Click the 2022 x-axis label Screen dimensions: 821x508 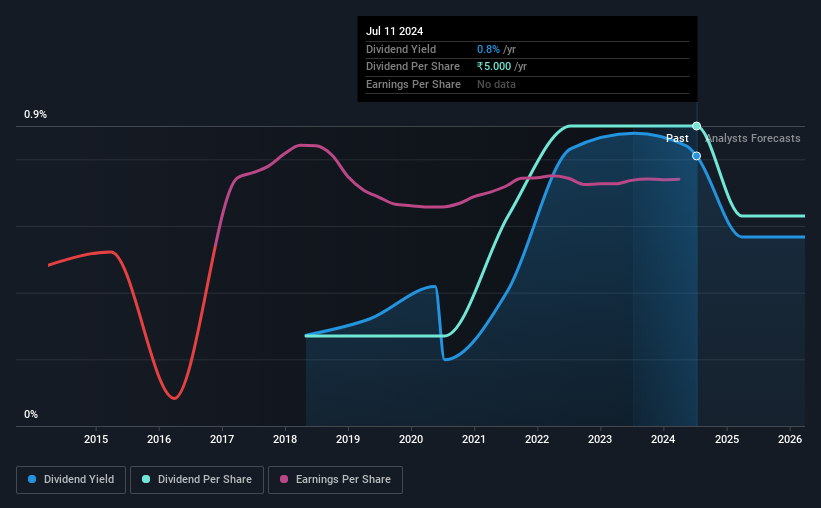pos(537,439)
